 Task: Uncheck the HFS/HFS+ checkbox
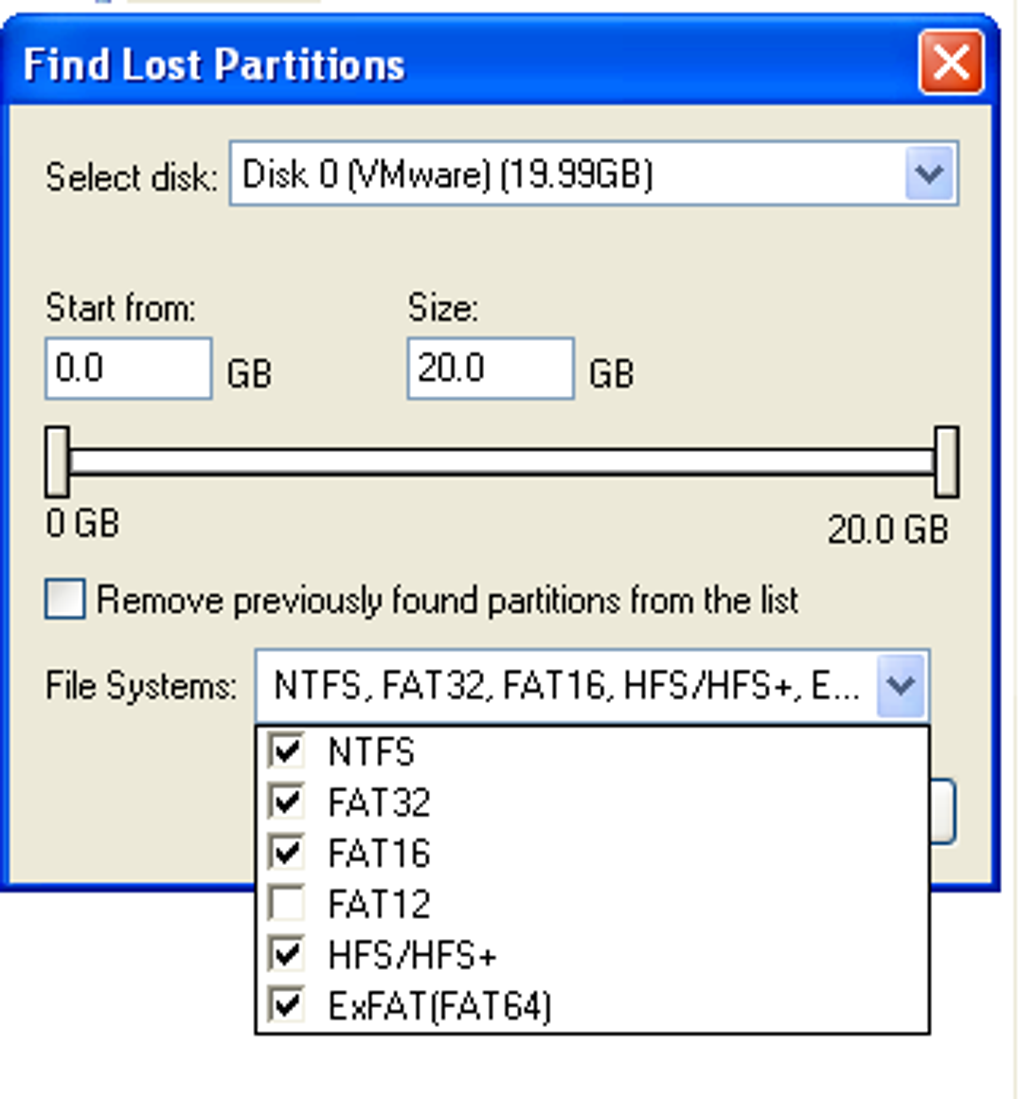[286, 954]
